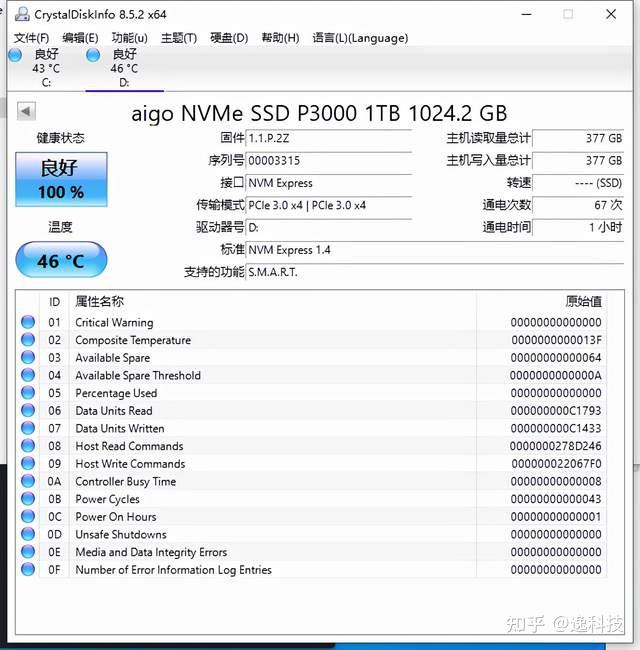Click status icon for Critical Warning

28,322
